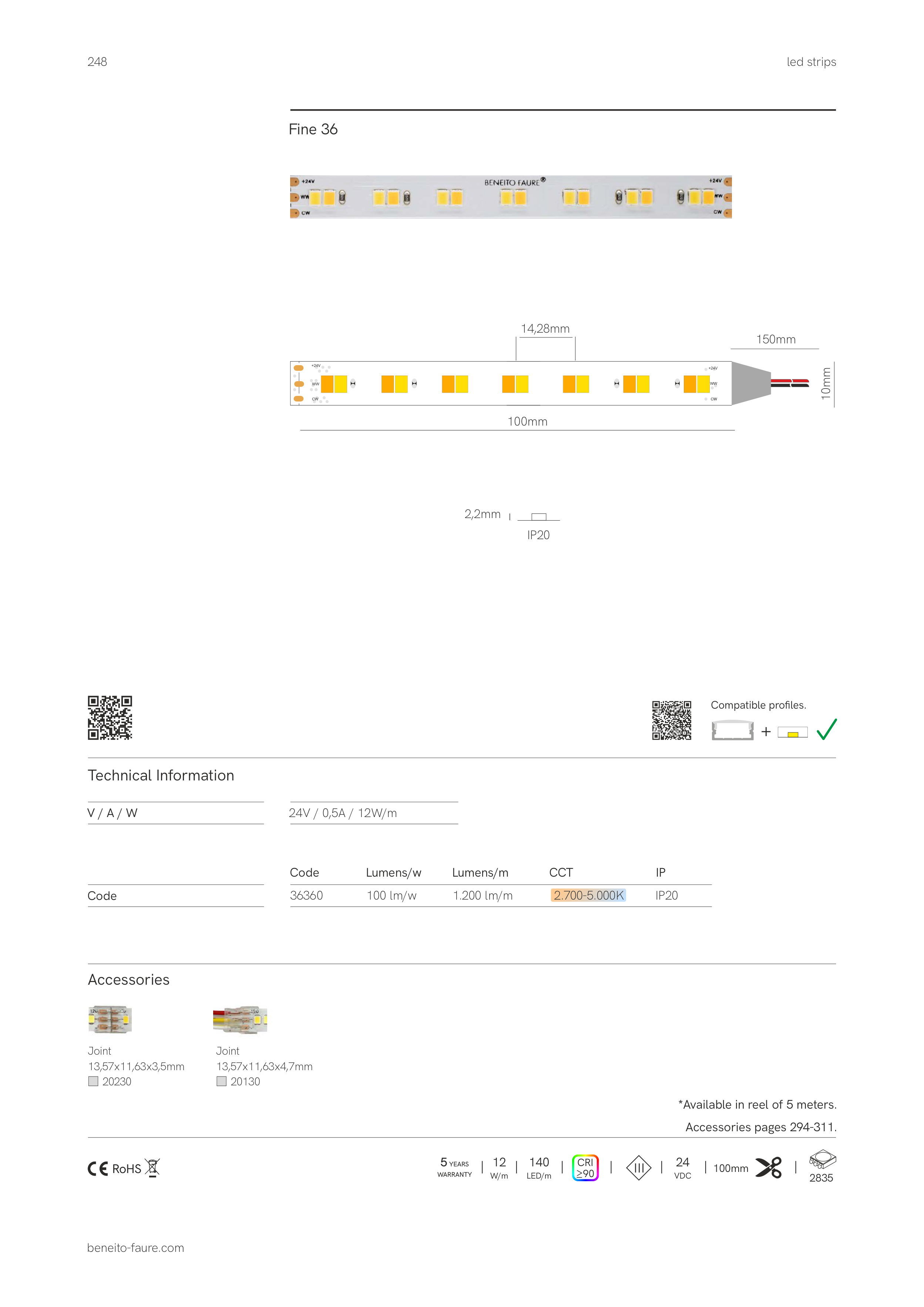Click the QR code beside Compatible profiles
This screenshot has width=924, height=1307.
[x=671, y=720]
